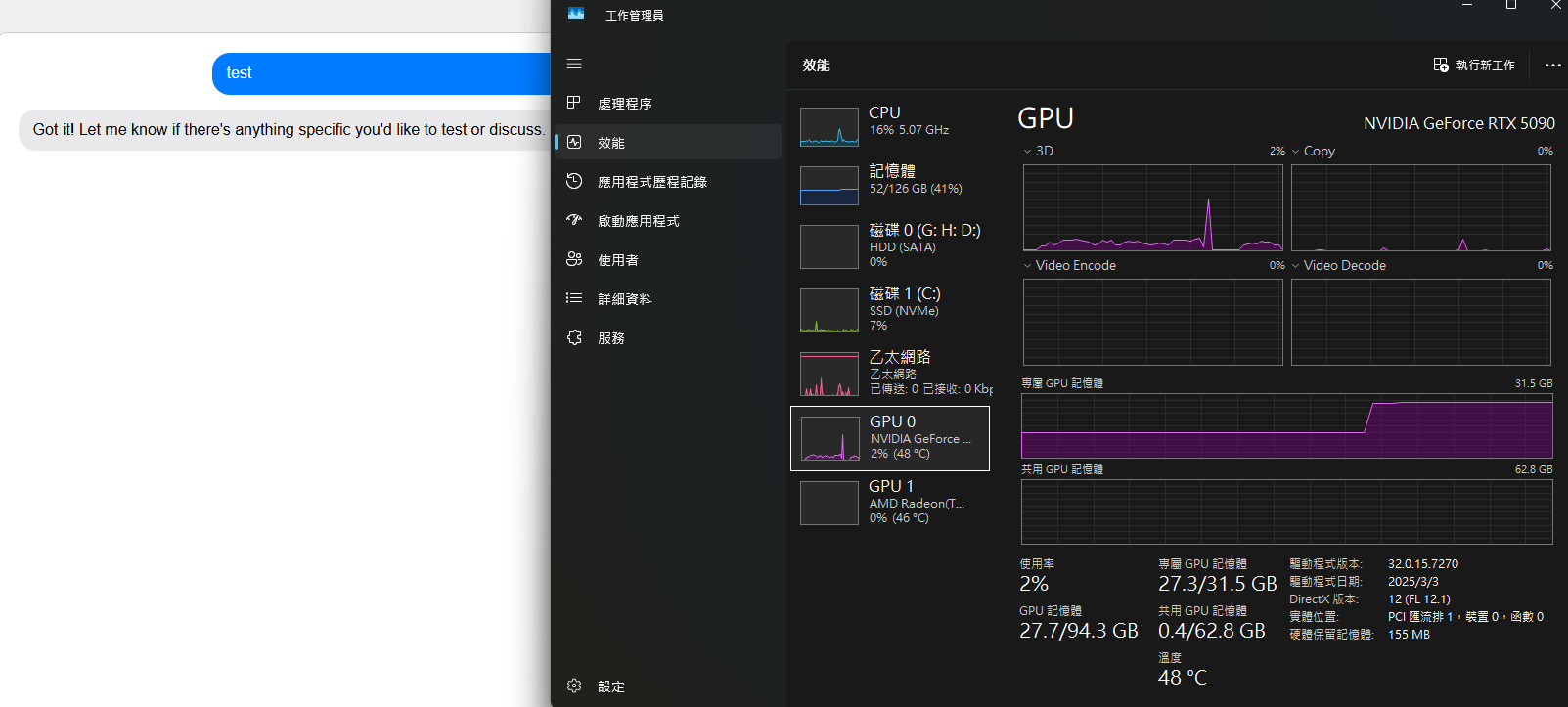Screen dimensions: 1568x707
Task: Click the "62.8 GB" graph maximum label
Action: click(x=1534, y=469)
